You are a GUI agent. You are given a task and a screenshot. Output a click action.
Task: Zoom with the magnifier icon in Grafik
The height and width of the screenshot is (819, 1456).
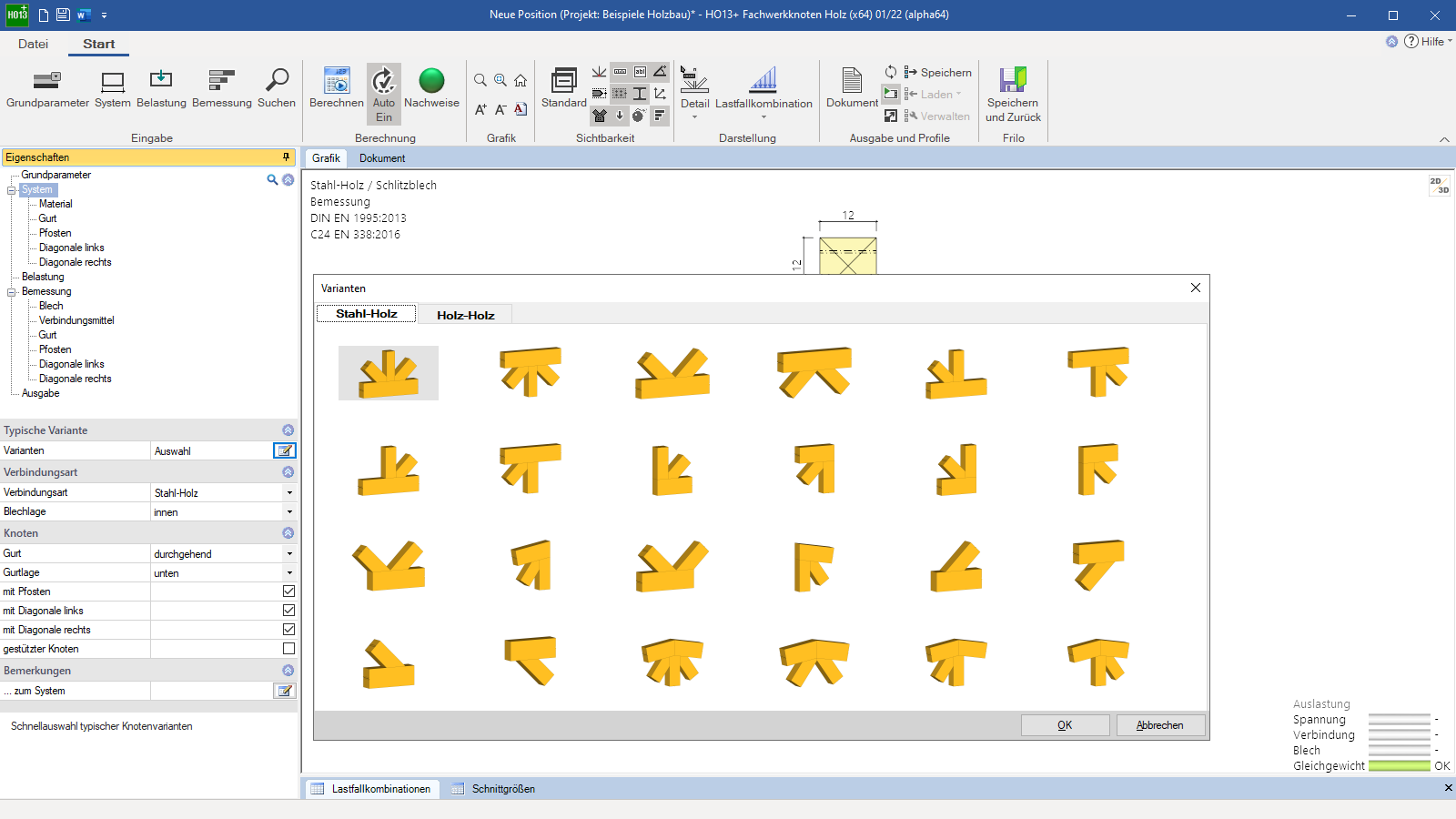pos(480,80)
